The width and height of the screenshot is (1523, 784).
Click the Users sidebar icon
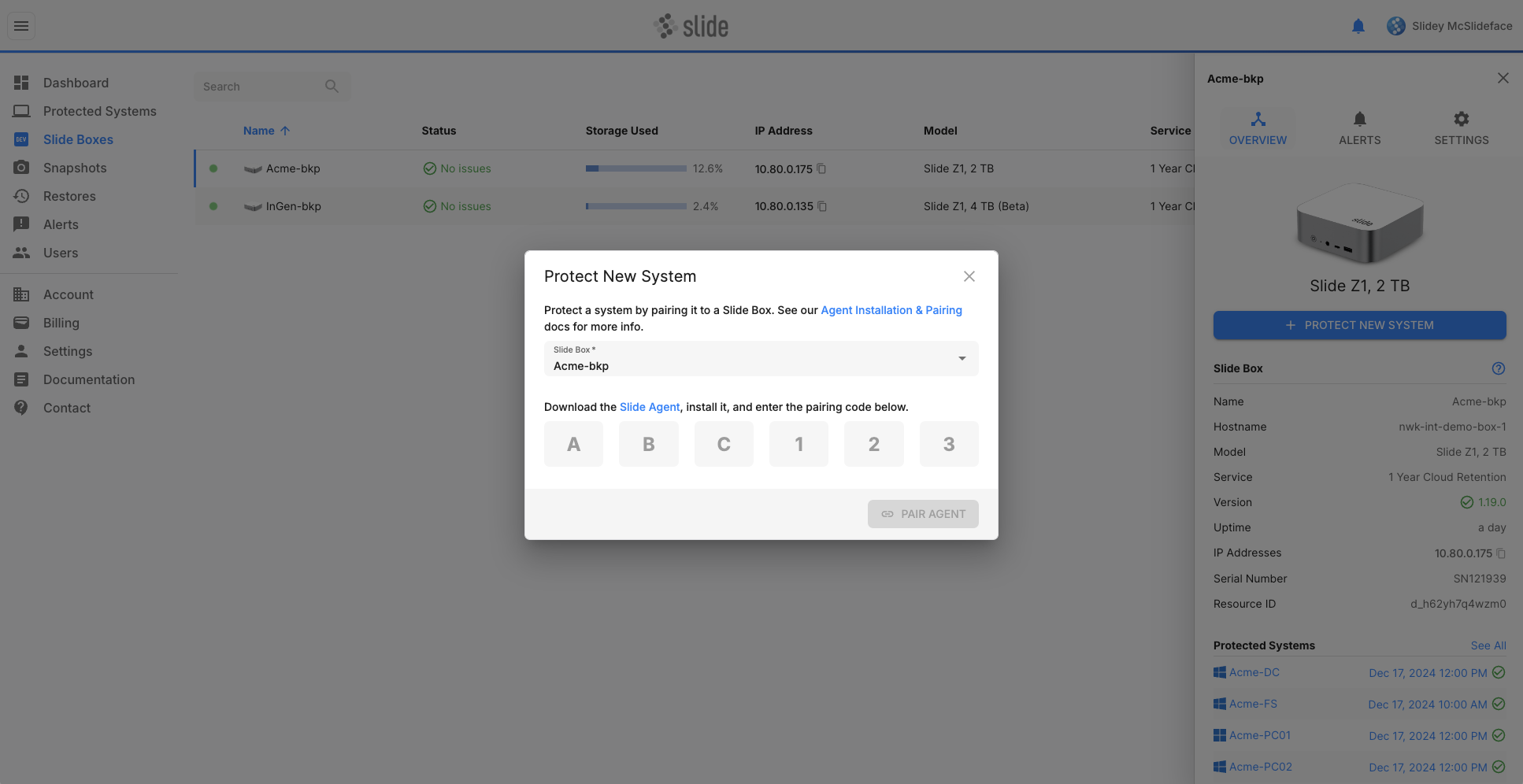pos(21,253)
